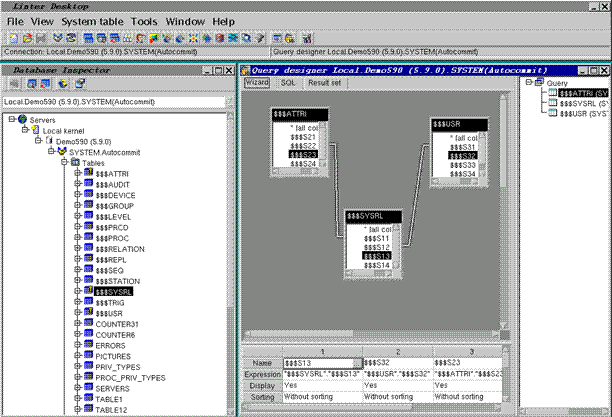The height and width of the screenshot is (417, 612).
Task: Click the table icon beside PICTURES
Action: (89, 355)
